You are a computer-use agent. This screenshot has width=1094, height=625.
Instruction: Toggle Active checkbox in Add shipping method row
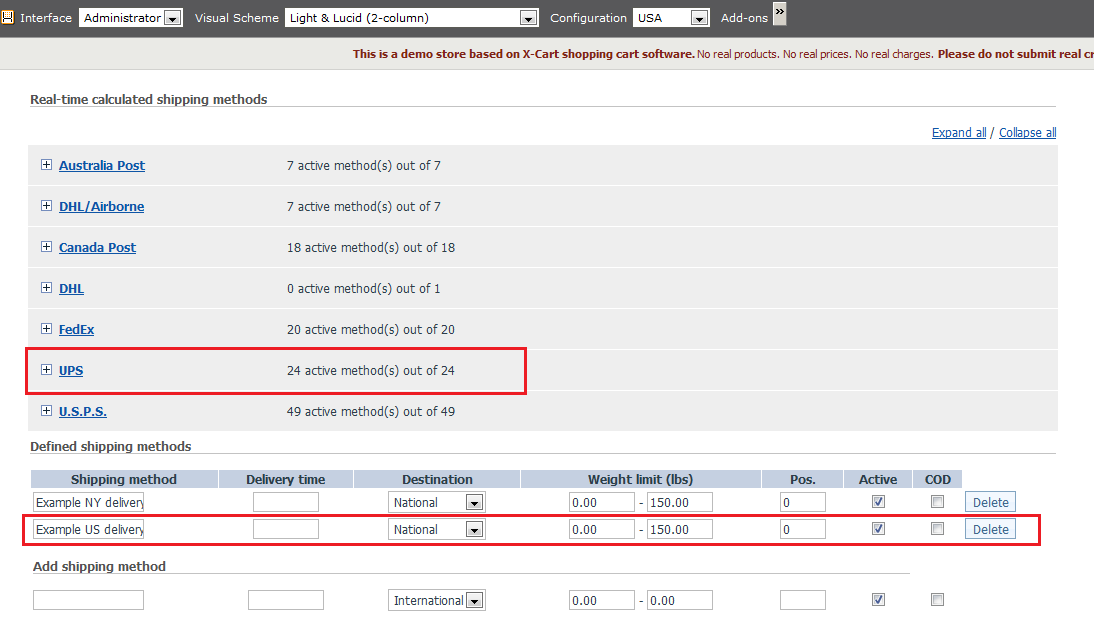(x=878, y=600)
